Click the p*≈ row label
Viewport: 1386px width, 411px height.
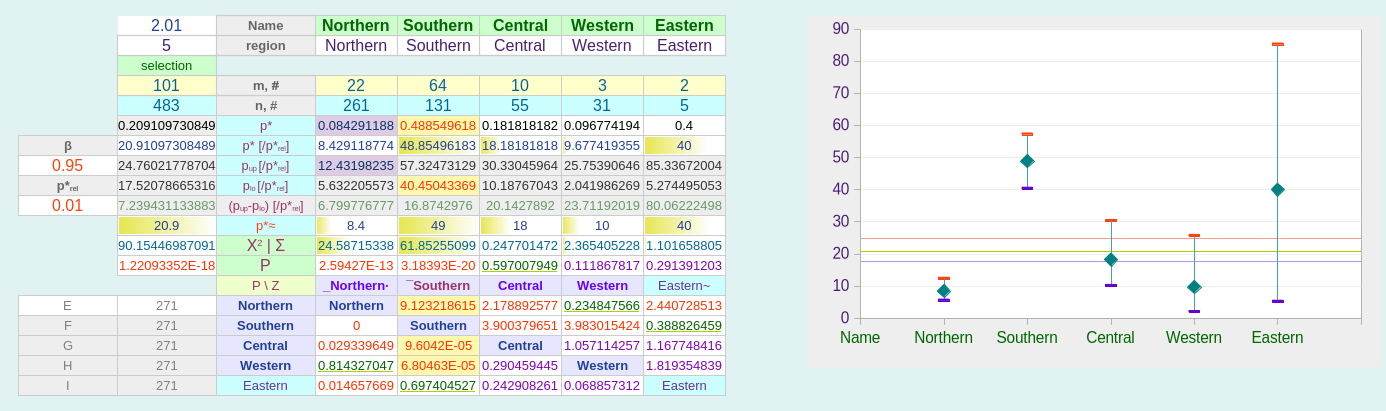coord(266,226)
